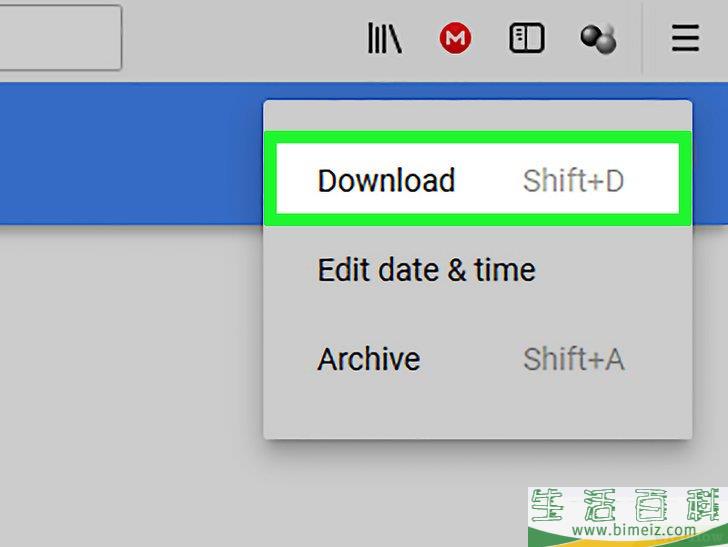This screenshot has width=728, height=547.
Task: Choose Edit date & time menu entry
Action: pos(478,269)
